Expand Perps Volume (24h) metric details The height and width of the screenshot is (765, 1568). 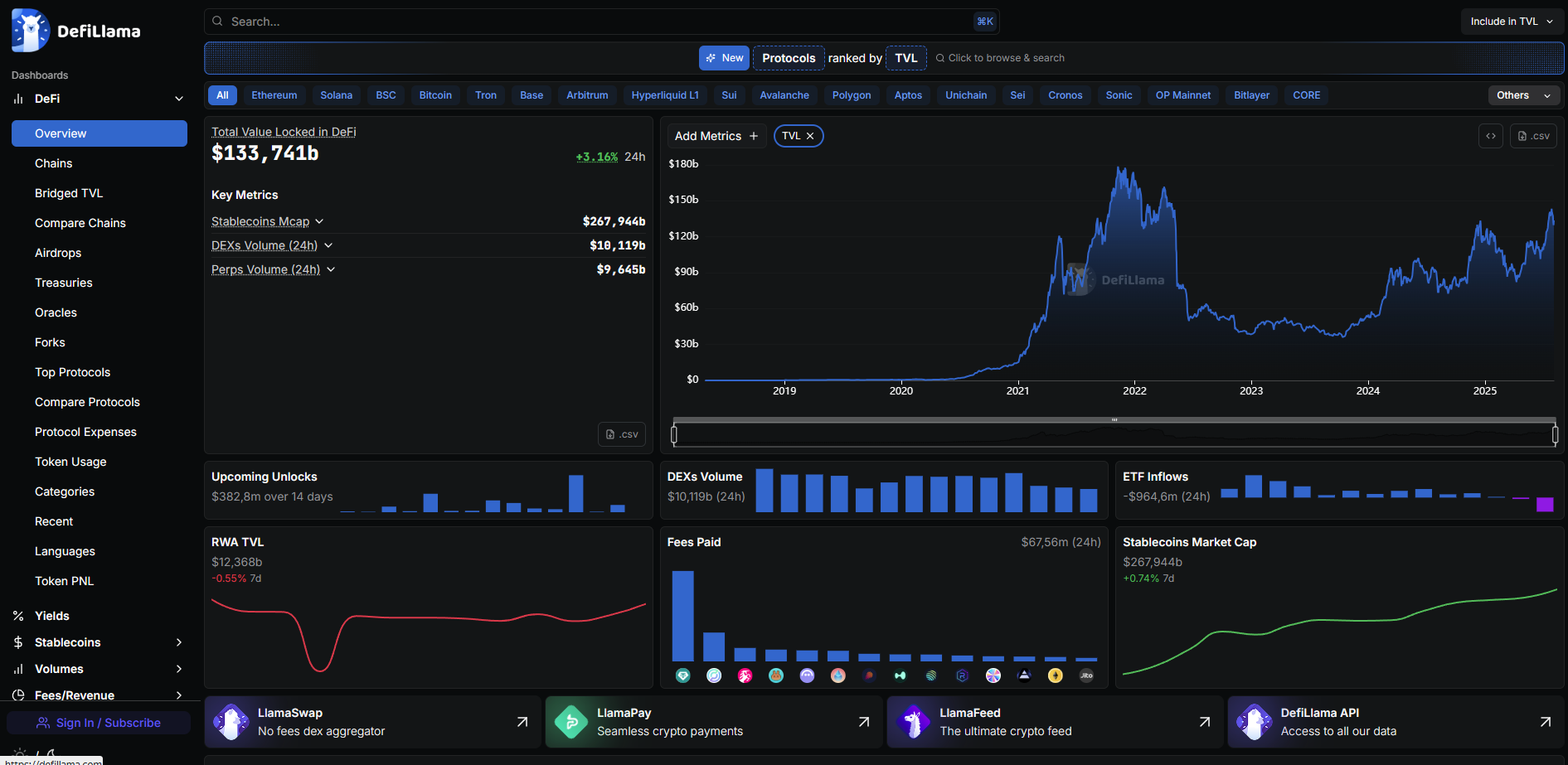click(x=331, y=269)
